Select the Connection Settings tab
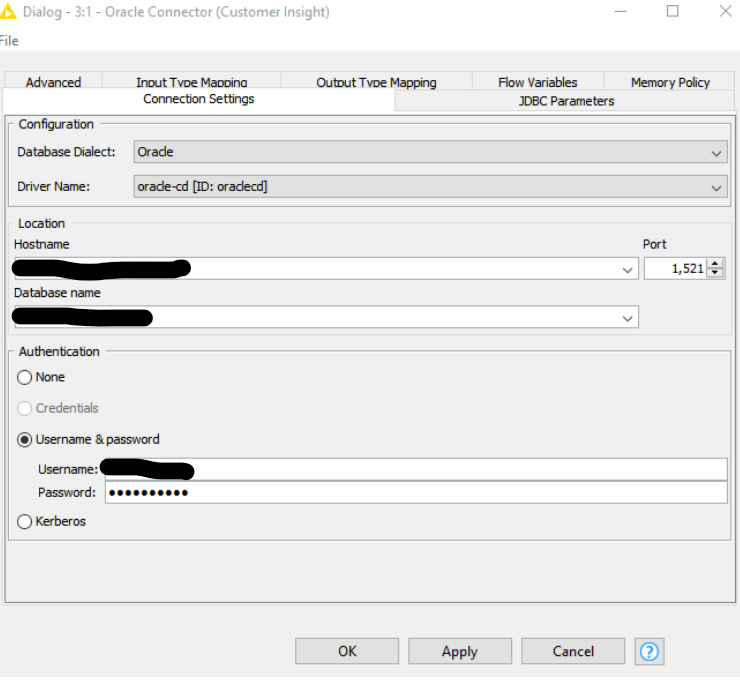Image resolution: width=740 pixels, height=681 pixels. pos(199,99)
